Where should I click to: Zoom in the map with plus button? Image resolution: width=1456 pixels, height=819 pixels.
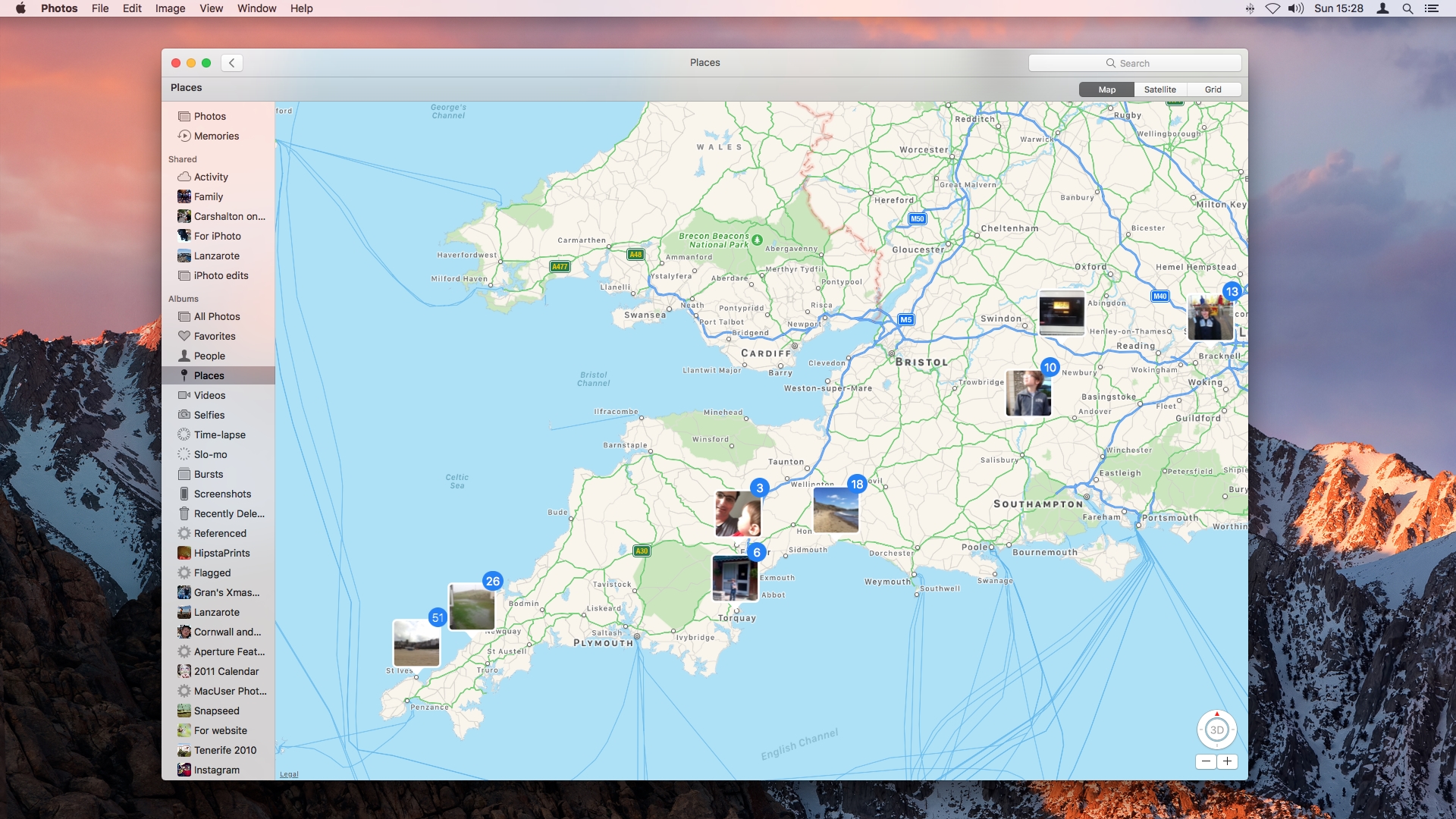(x=1227, y=761)
